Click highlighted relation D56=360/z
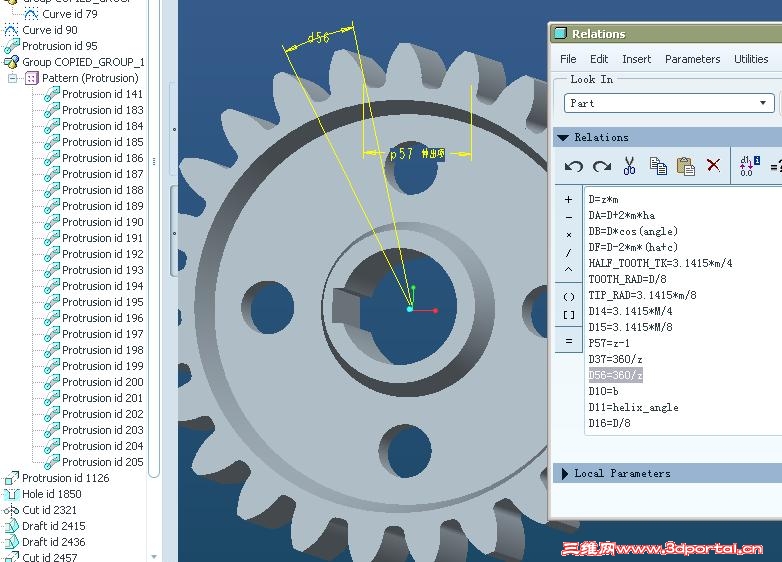Viewport: 782px width, 562px height. click(615, 375)
